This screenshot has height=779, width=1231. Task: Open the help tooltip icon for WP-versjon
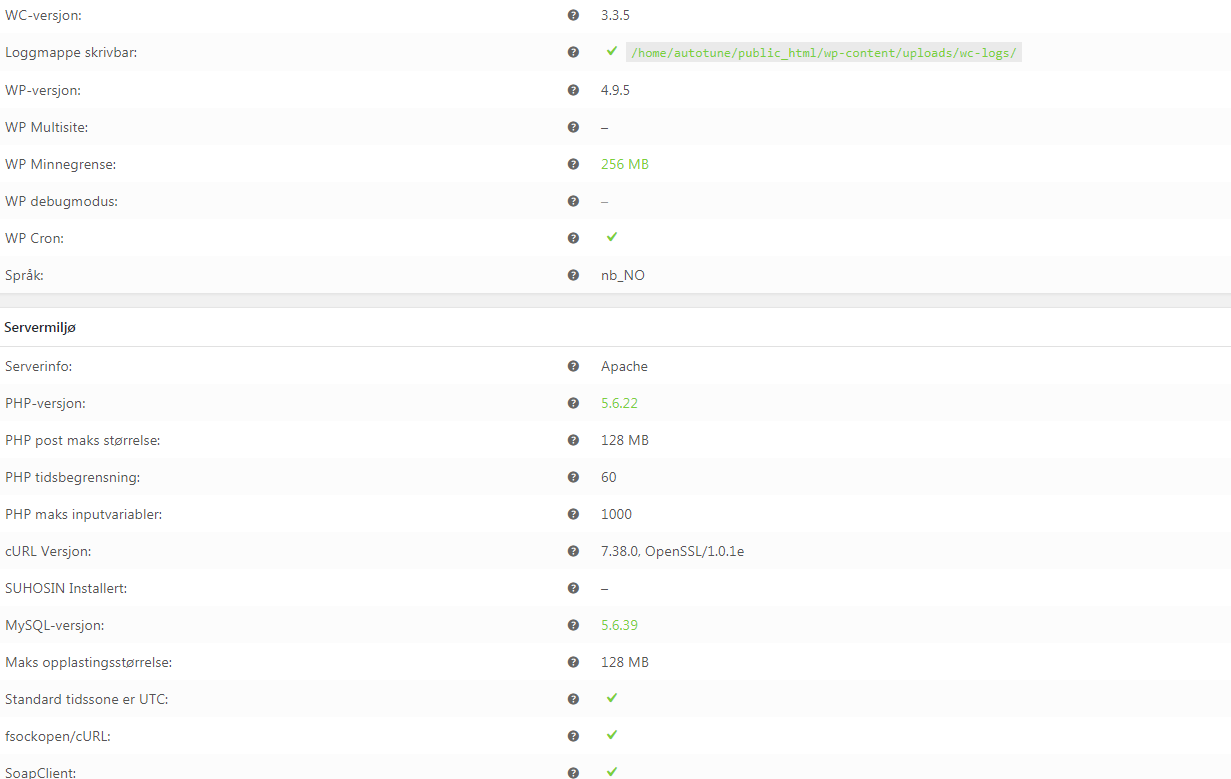pos(573,90)
